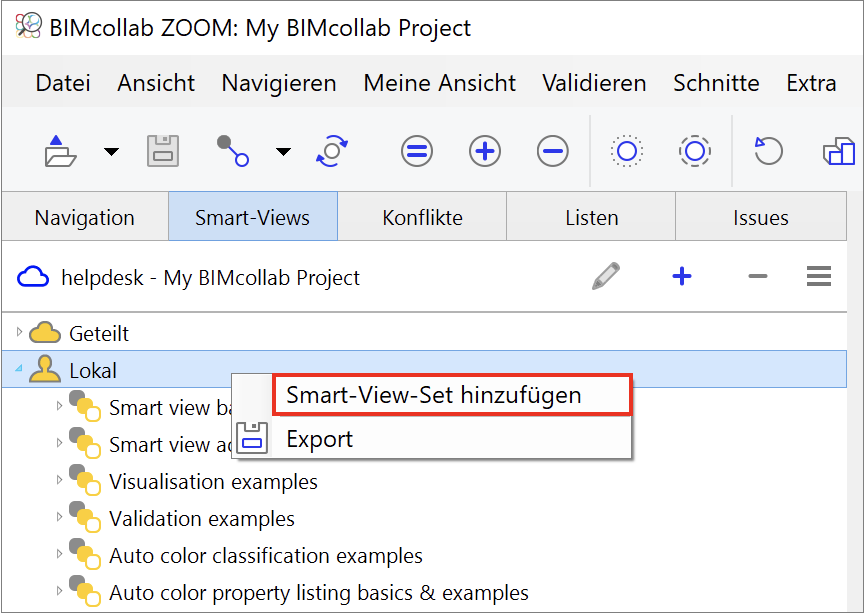Viewport: 864px width, 614px height.
Task: Click the Validation examples set icon
Action: [85, 517]
